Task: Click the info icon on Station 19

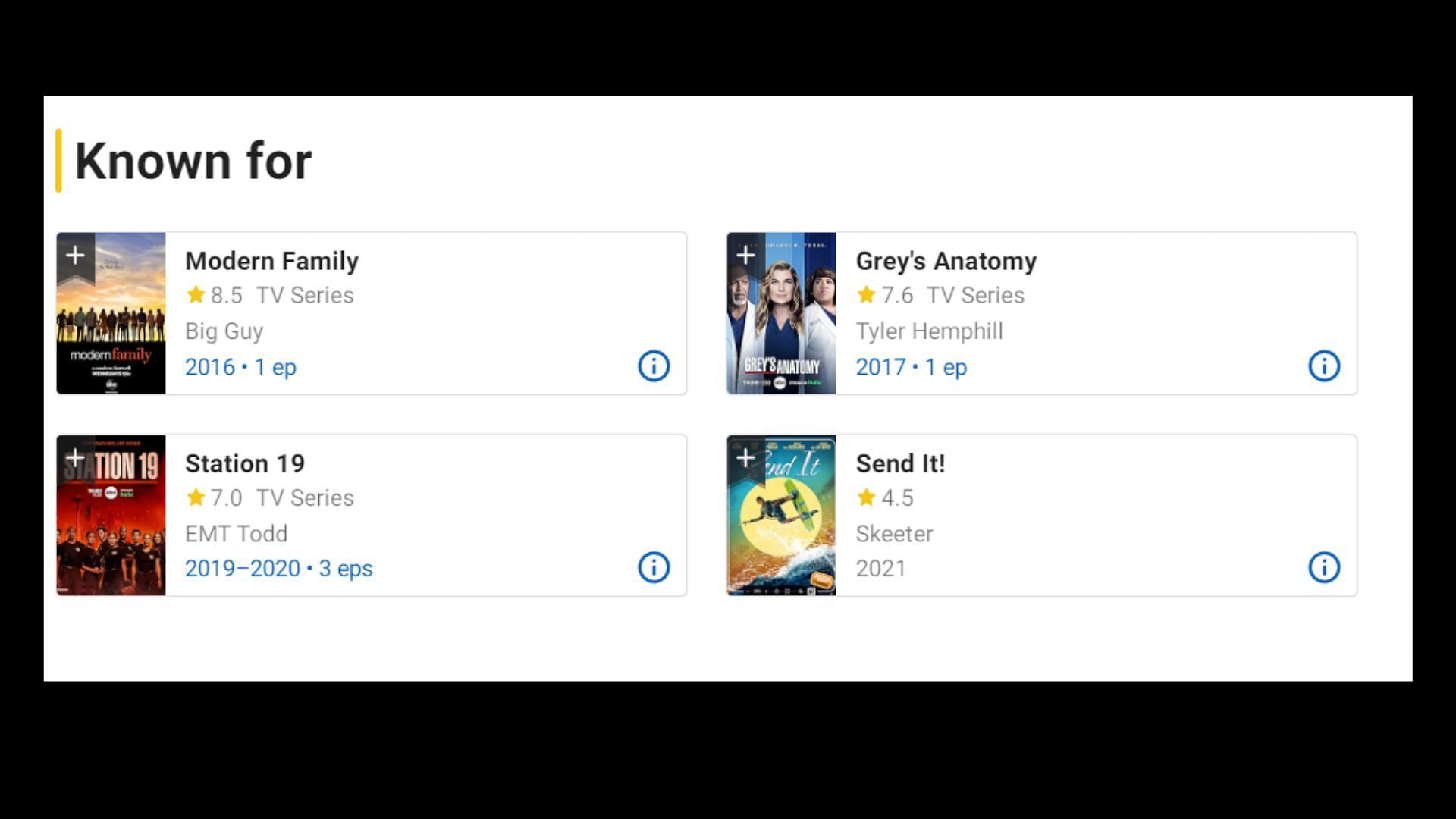Action: click(x=654, y=568)
